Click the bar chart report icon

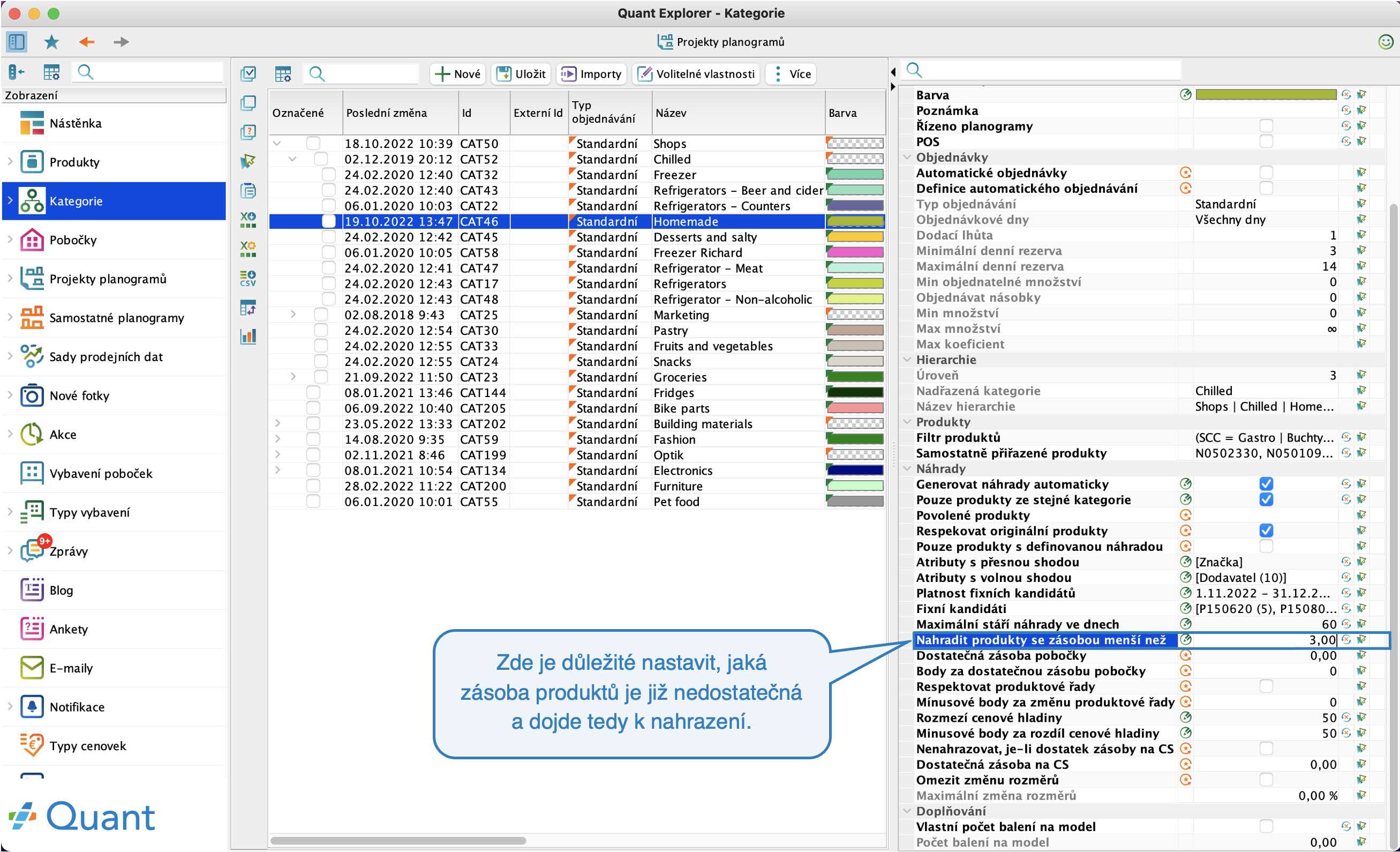tap(249, 337)
